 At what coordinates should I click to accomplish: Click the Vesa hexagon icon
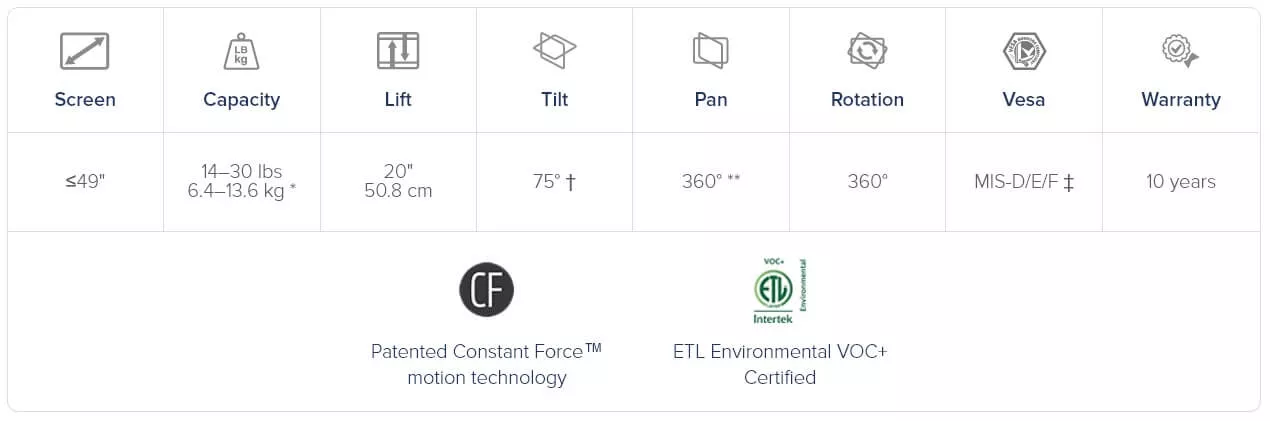pos(1024,50)
